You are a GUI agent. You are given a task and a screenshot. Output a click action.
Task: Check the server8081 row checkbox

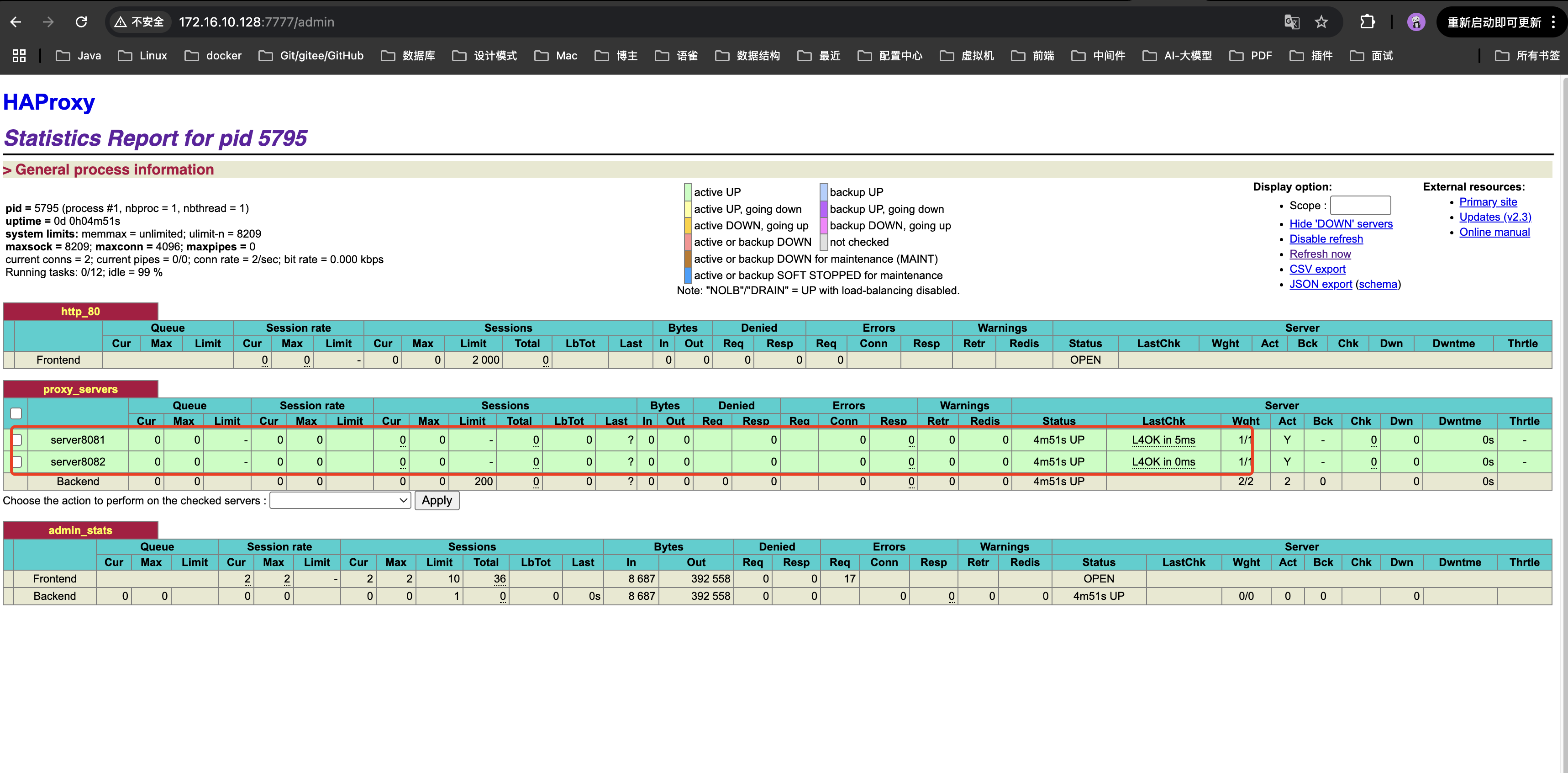pos(17,439)
